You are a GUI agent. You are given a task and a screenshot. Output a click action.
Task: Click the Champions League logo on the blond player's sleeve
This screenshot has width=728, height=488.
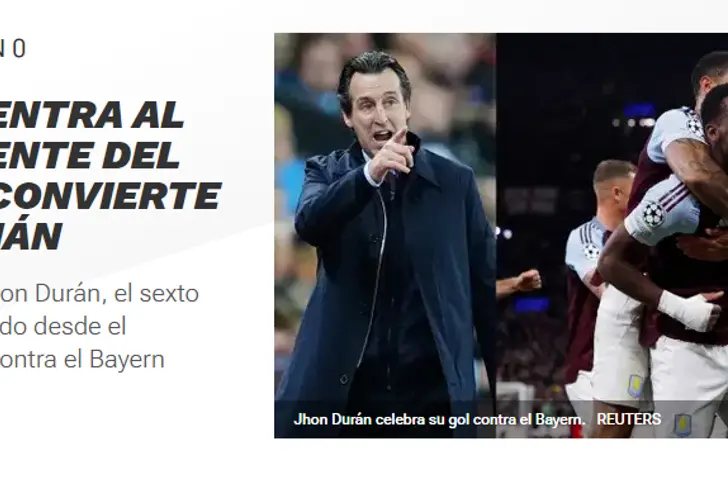[x=592, y=251]
